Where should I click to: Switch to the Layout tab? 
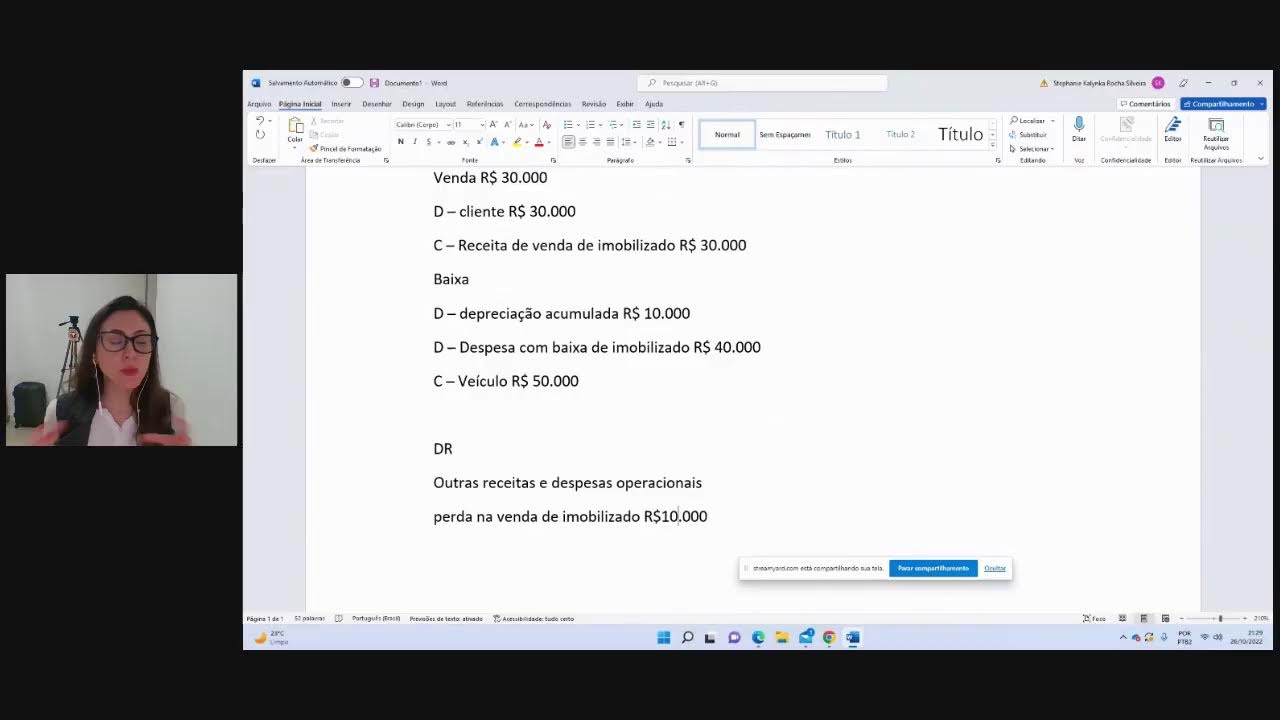click(445, 104)
